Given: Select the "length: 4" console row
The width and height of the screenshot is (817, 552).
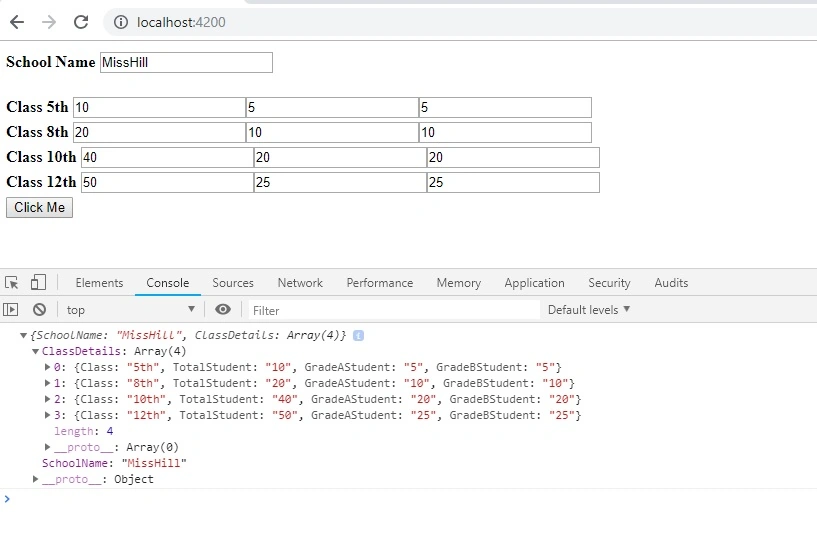Looking at the screenshot, I should (83, 431).
